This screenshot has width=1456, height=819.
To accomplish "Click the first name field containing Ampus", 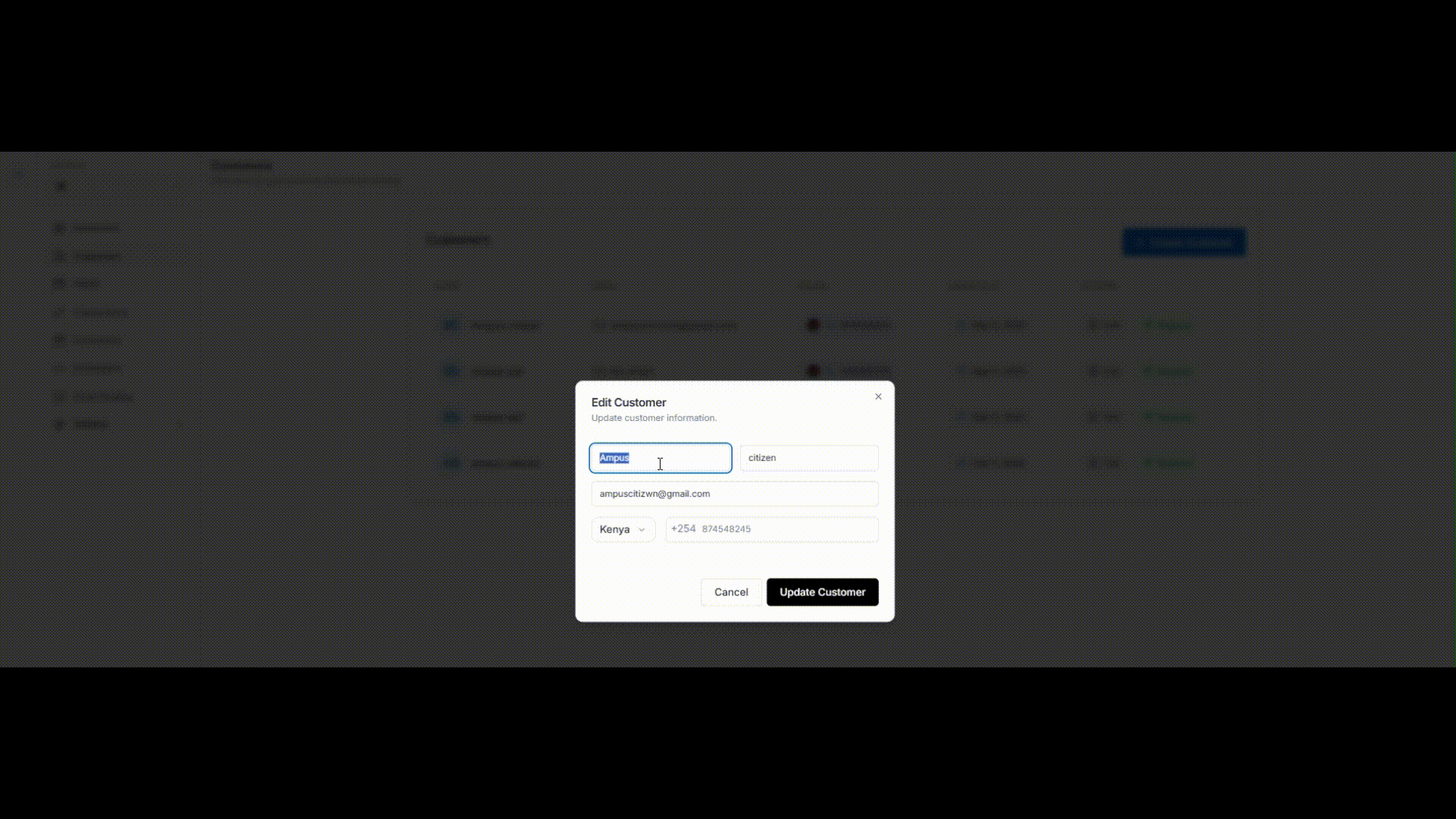I will point(661,458).
